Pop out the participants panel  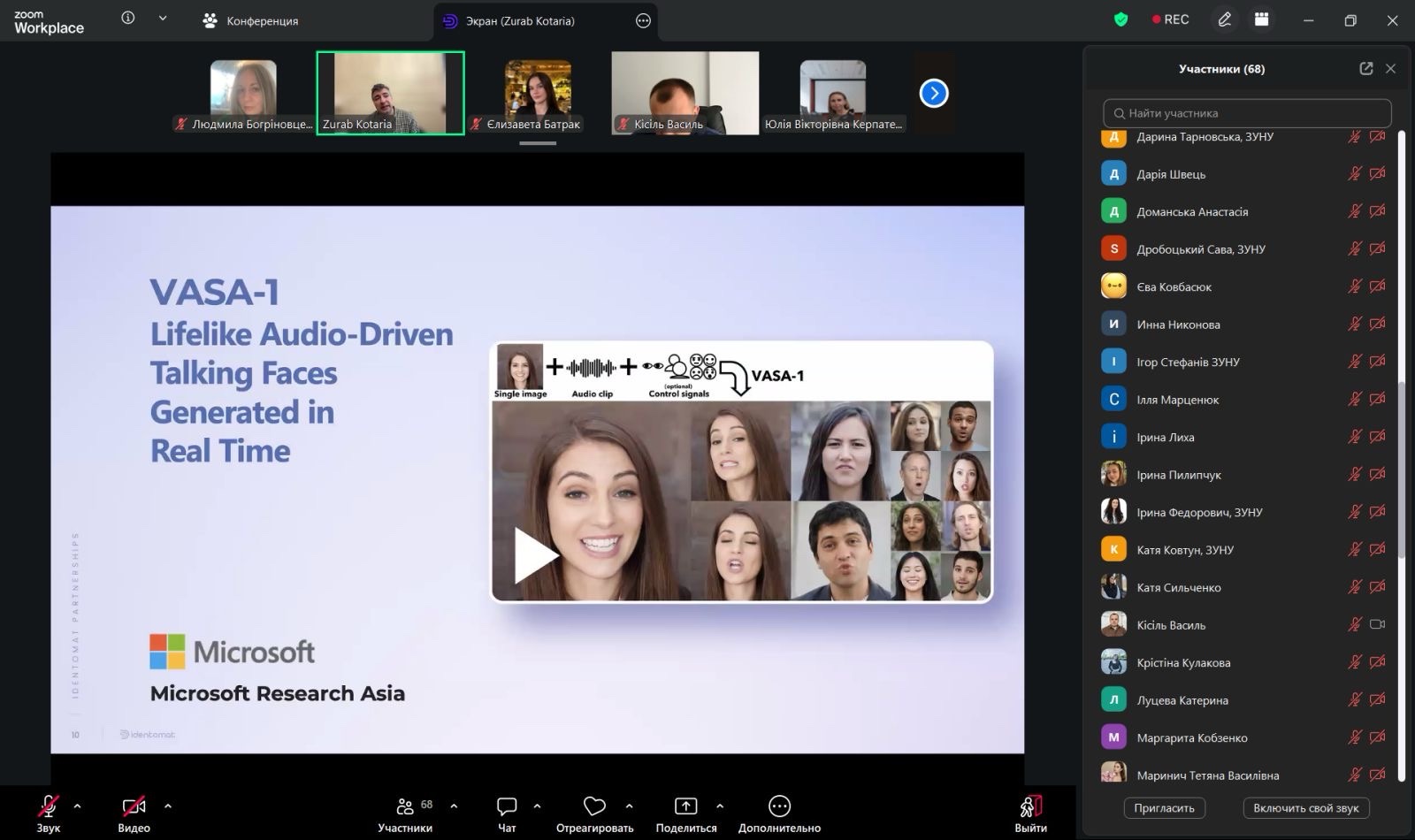click(x=1365, y=69)
